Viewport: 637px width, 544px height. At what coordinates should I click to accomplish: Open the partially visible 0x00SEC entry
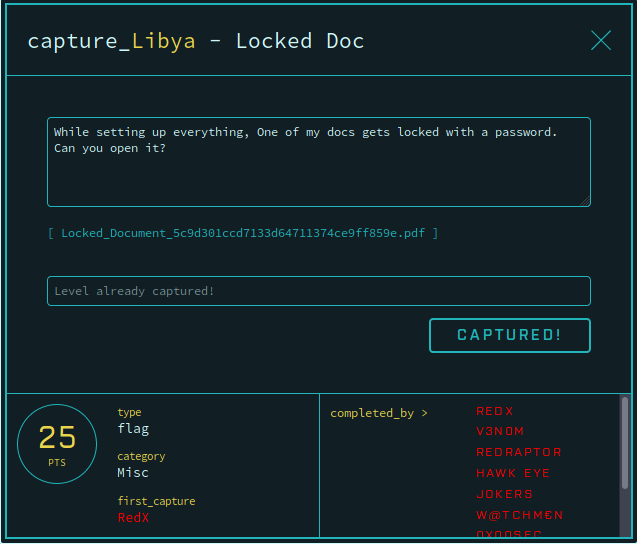coord(509,533)
